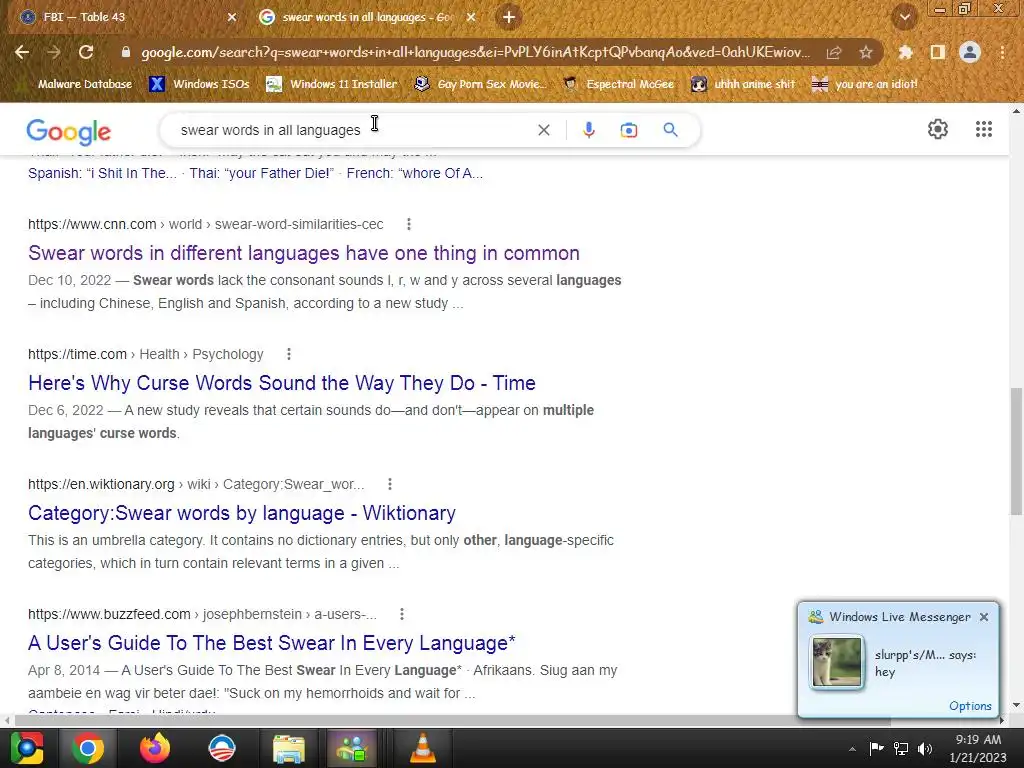
Task: Open more options for Wiktionary result
Action: click(390, 484)
